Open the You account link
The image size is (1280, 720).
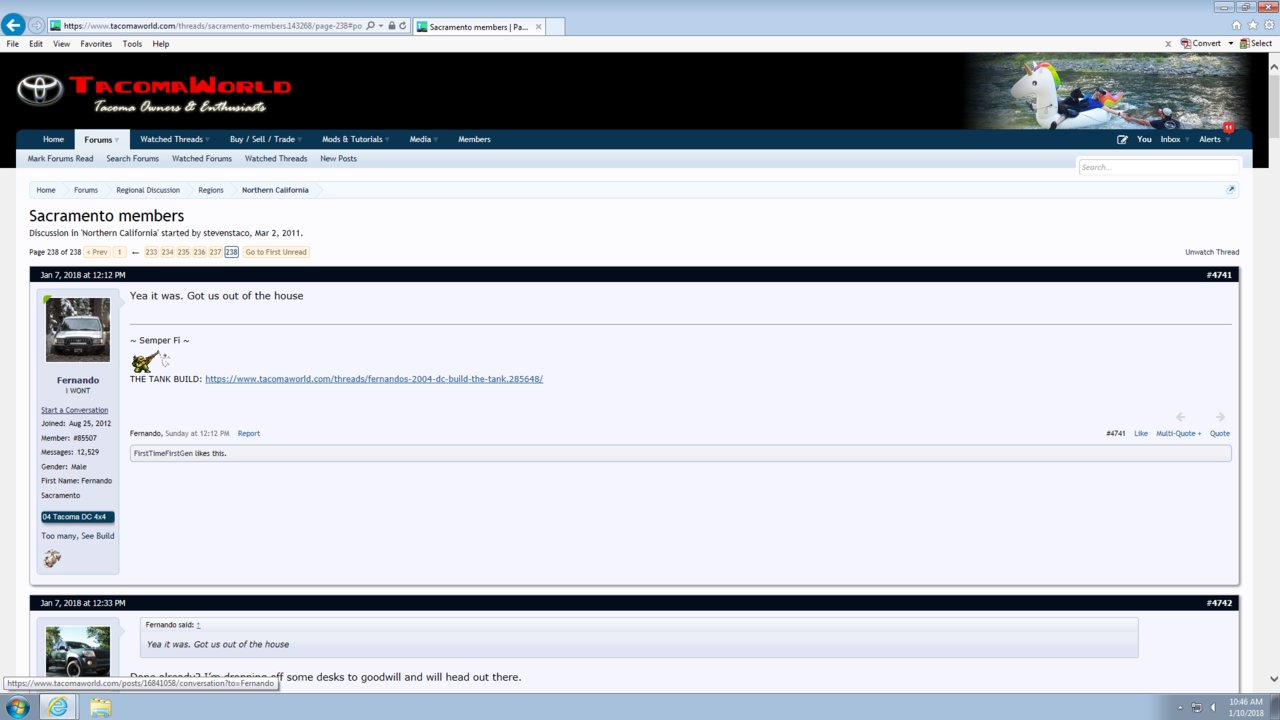point(1144,140)
